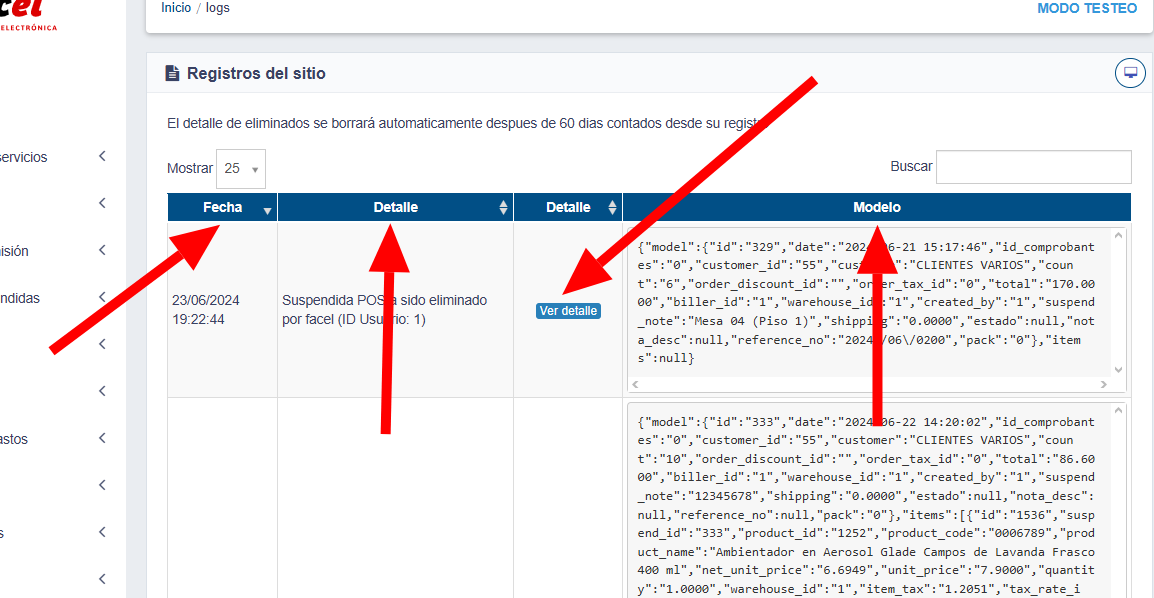This screenshot has width=1154, height=598.
Task: Expand the servicios sidebar menu chevron
Action: [102, 157]
